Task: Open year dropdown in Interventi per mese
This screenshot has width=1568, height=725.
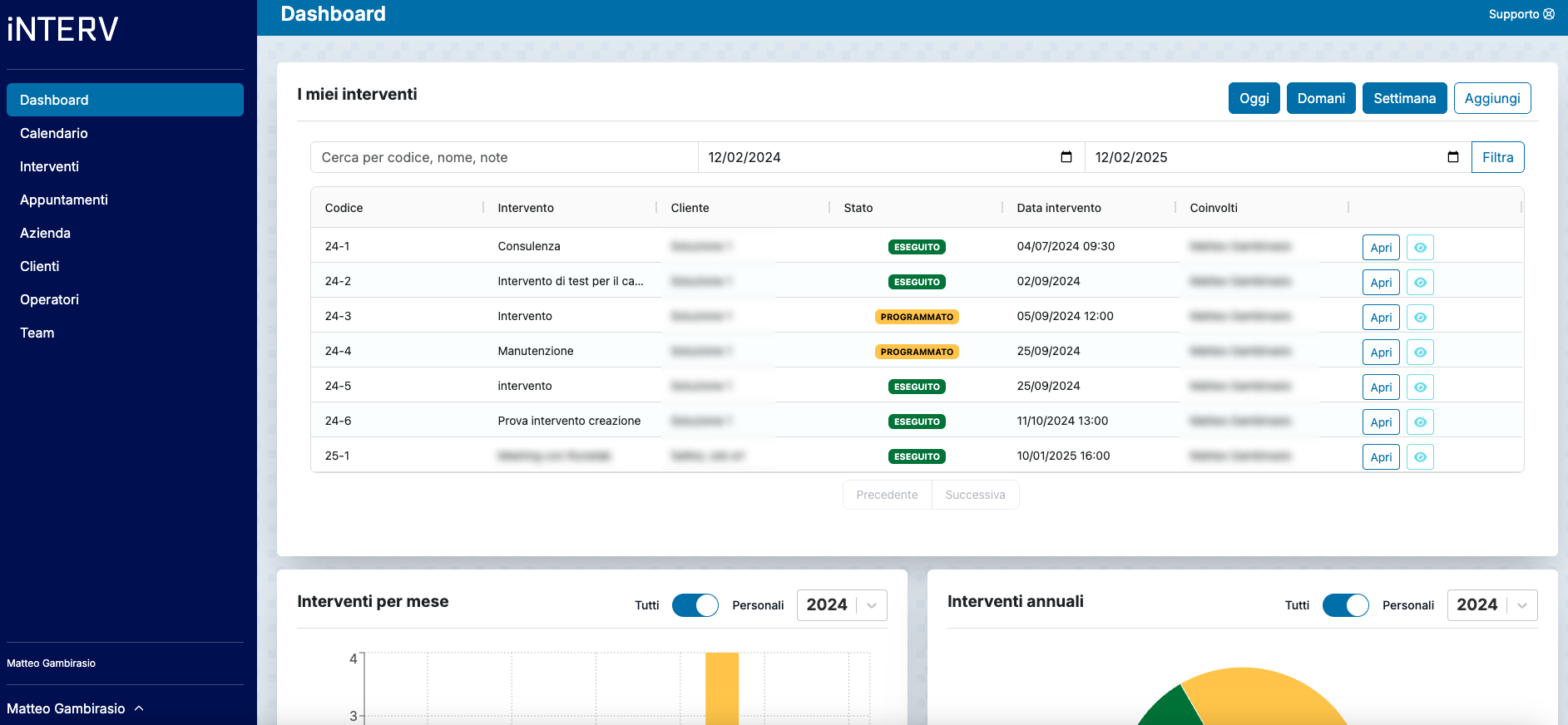Action: [x=842, y=605]
